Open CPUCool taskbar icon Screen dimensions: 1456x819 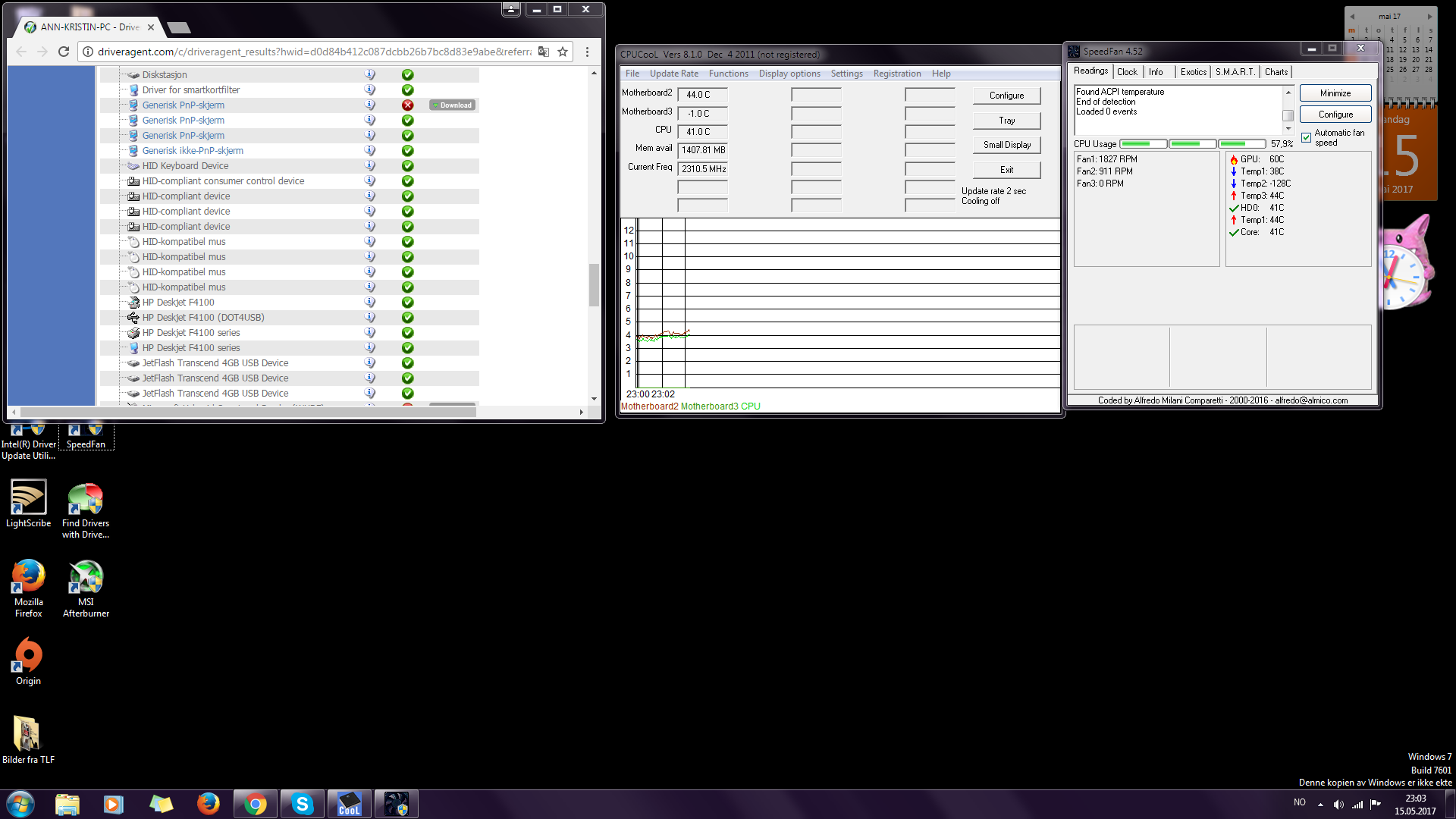[350, 804]
